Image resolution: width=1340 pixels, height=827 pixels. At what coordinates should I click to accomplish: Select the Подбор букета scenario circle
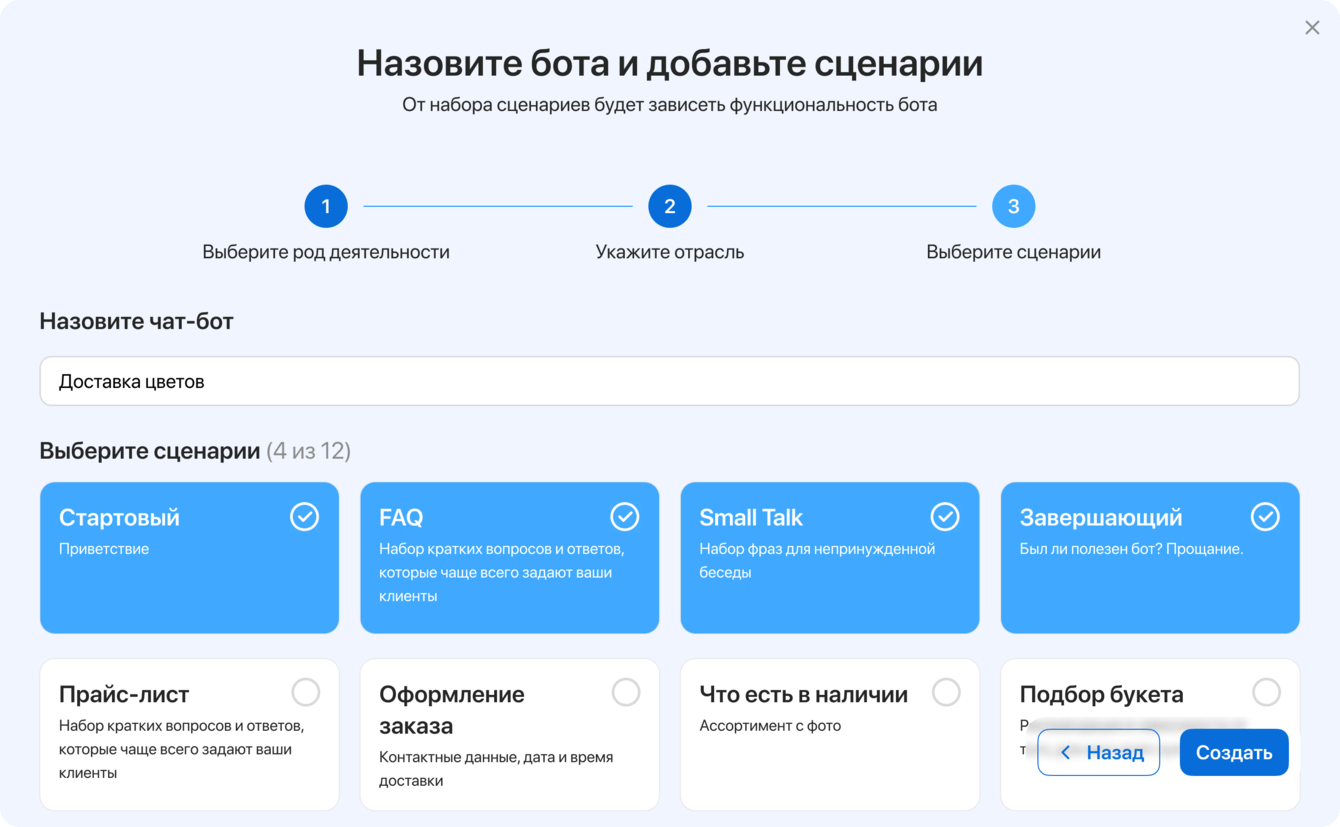pos(1266,692)
